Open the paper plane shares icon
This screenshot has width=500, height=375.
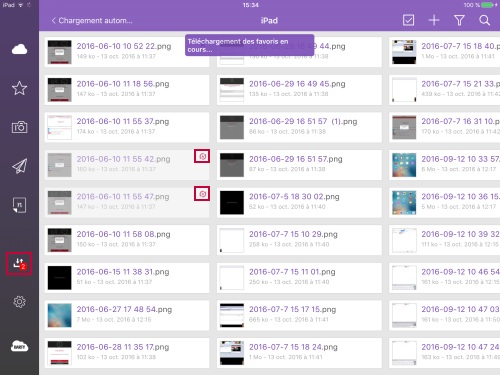19,166
